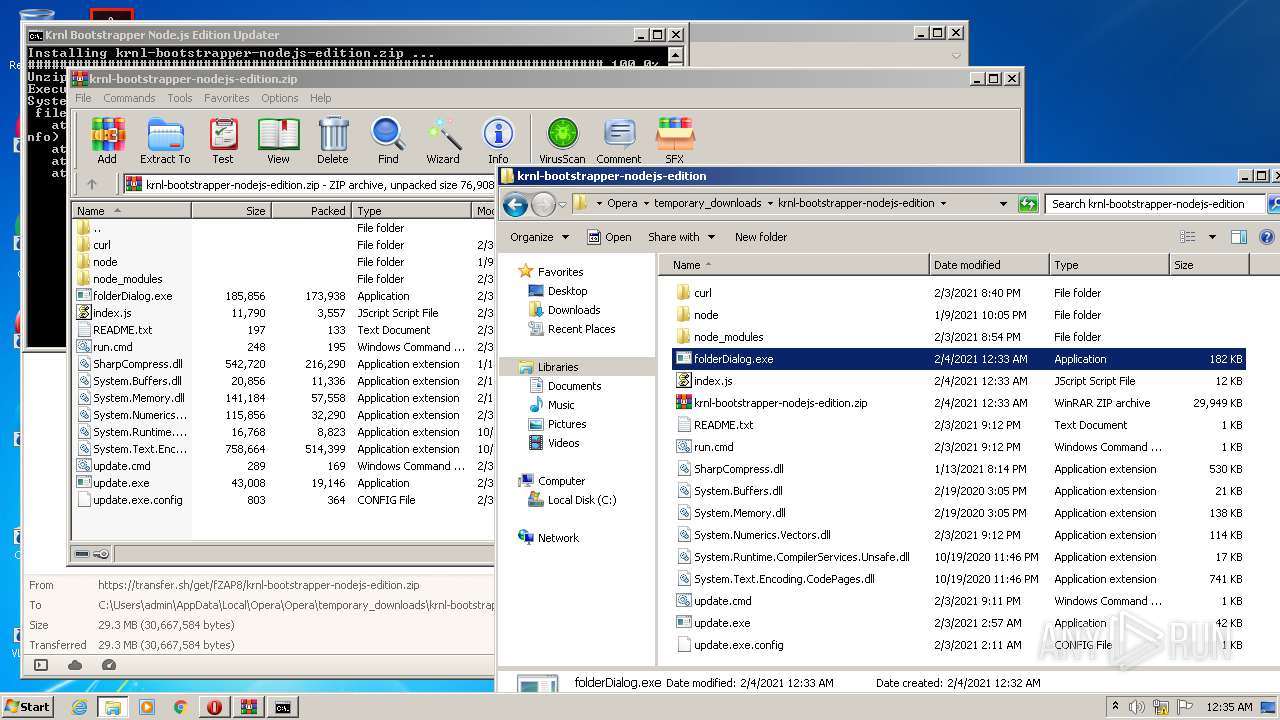Open the WinRAR File menu
1280x720 pixels.
tap(83, 98)
